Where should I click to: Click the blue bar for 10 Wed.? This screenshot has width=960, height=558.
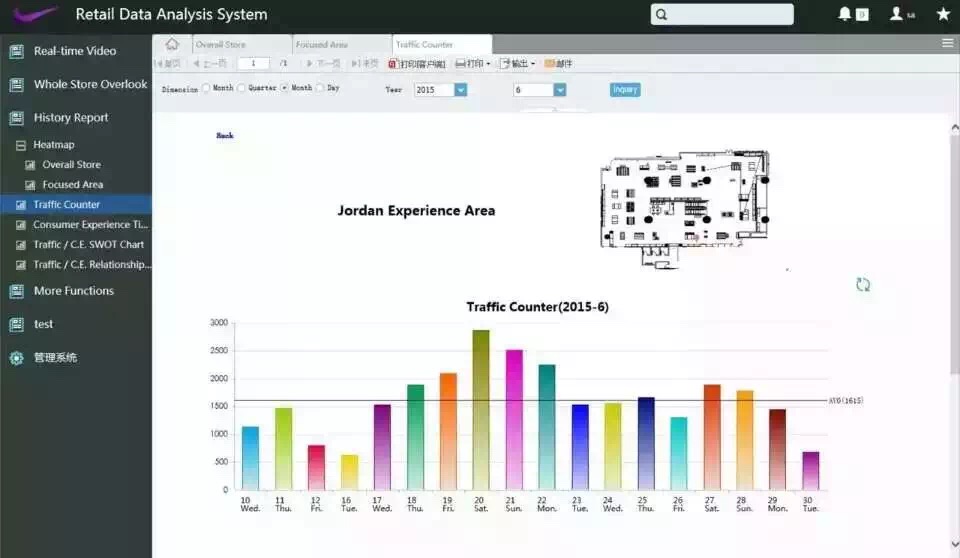point(250,458)
